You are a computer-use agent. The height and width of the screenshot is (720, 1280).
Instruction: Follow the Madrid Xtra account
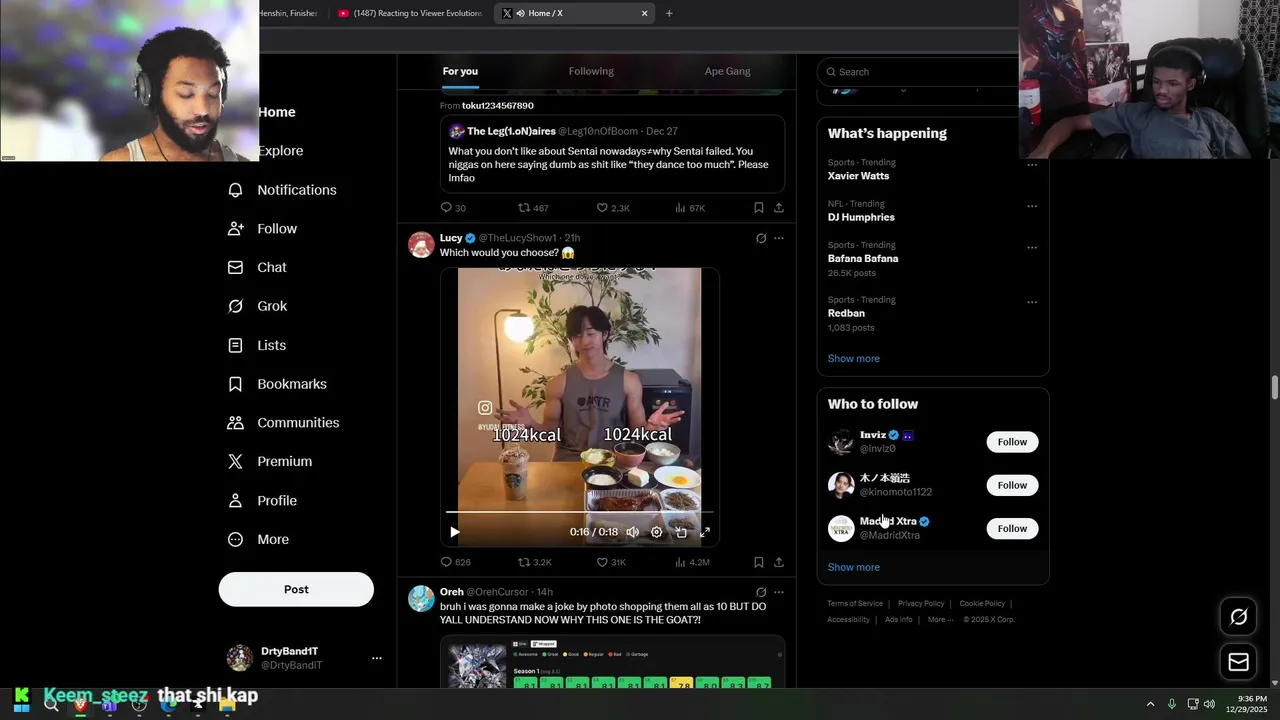coord(1012,528)
